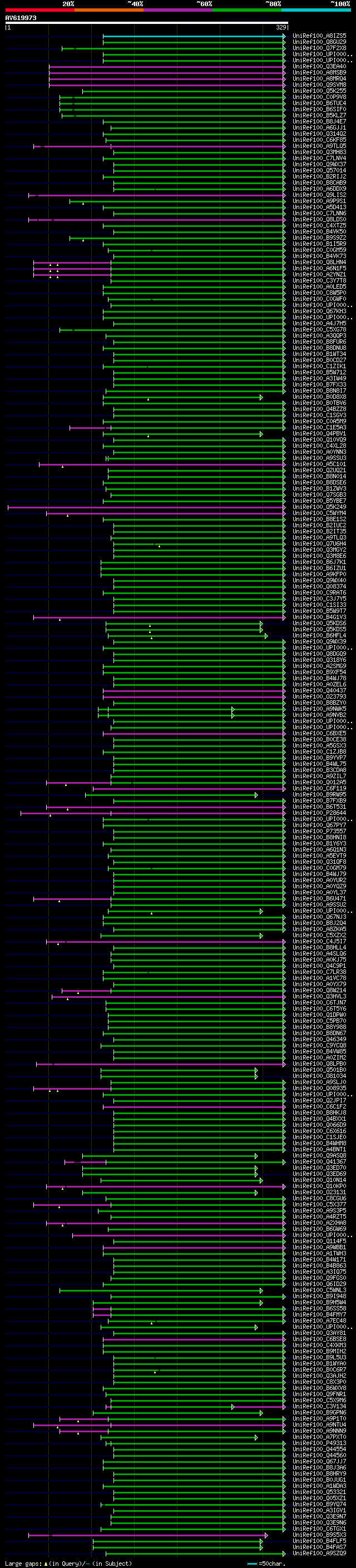Open hit UniRef100_B4FAS7
The width and height of the screenshot is (356, 1568).
tap(319, 1547)
